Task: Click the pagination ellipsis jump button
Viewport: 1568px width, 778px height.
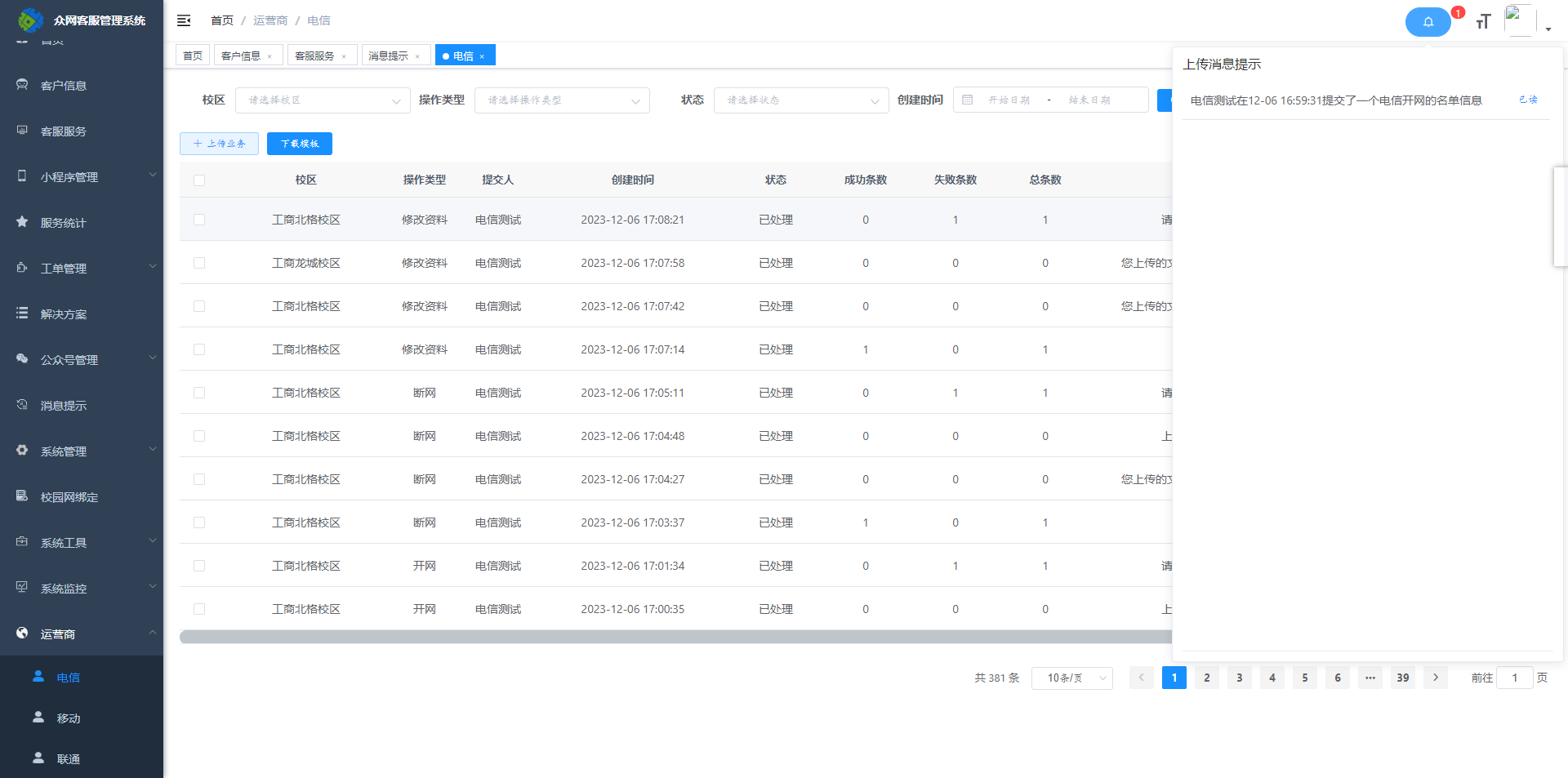Action: 1370,678
